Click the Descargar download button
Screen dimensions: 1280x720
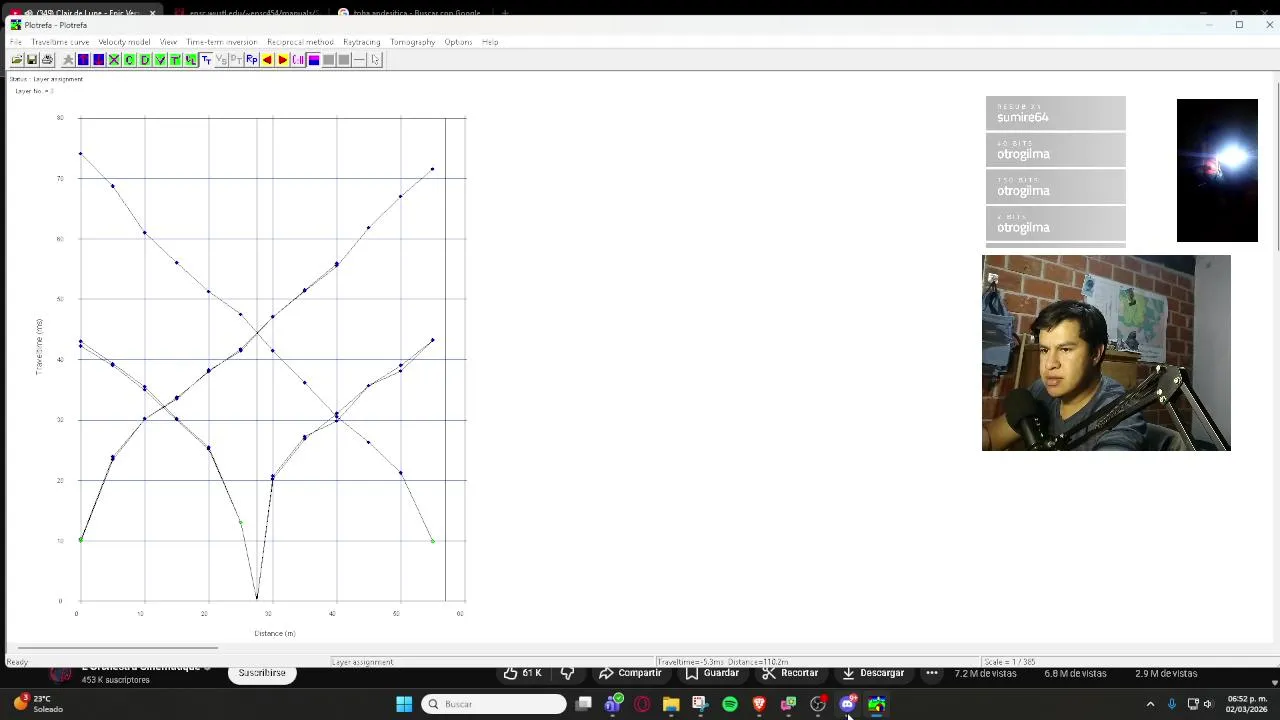click(872, 673)
